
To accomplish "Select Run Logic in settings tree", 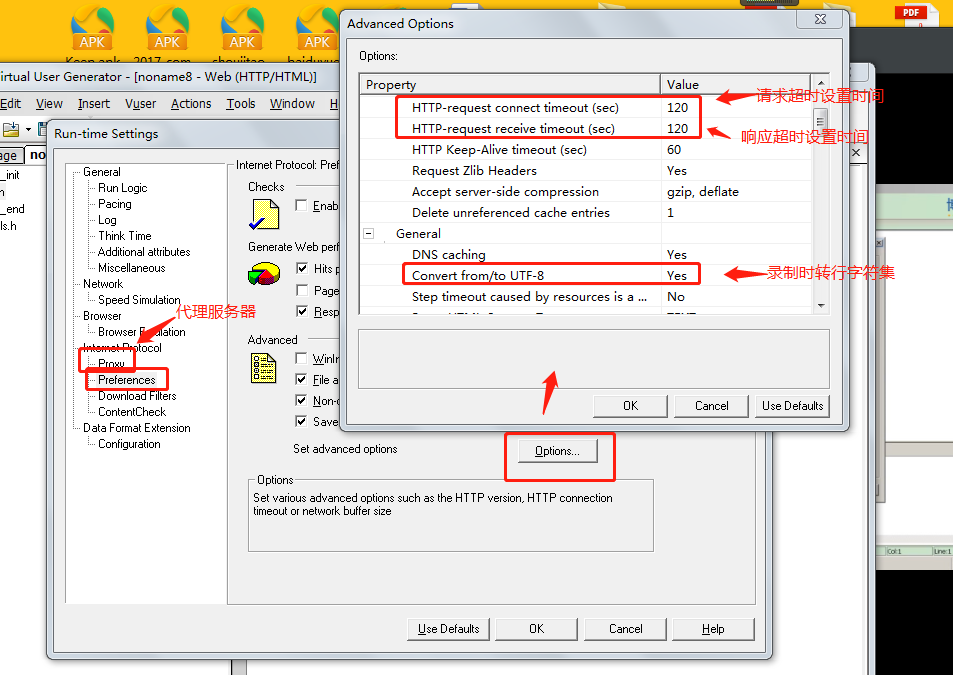I will pos(122,188).
